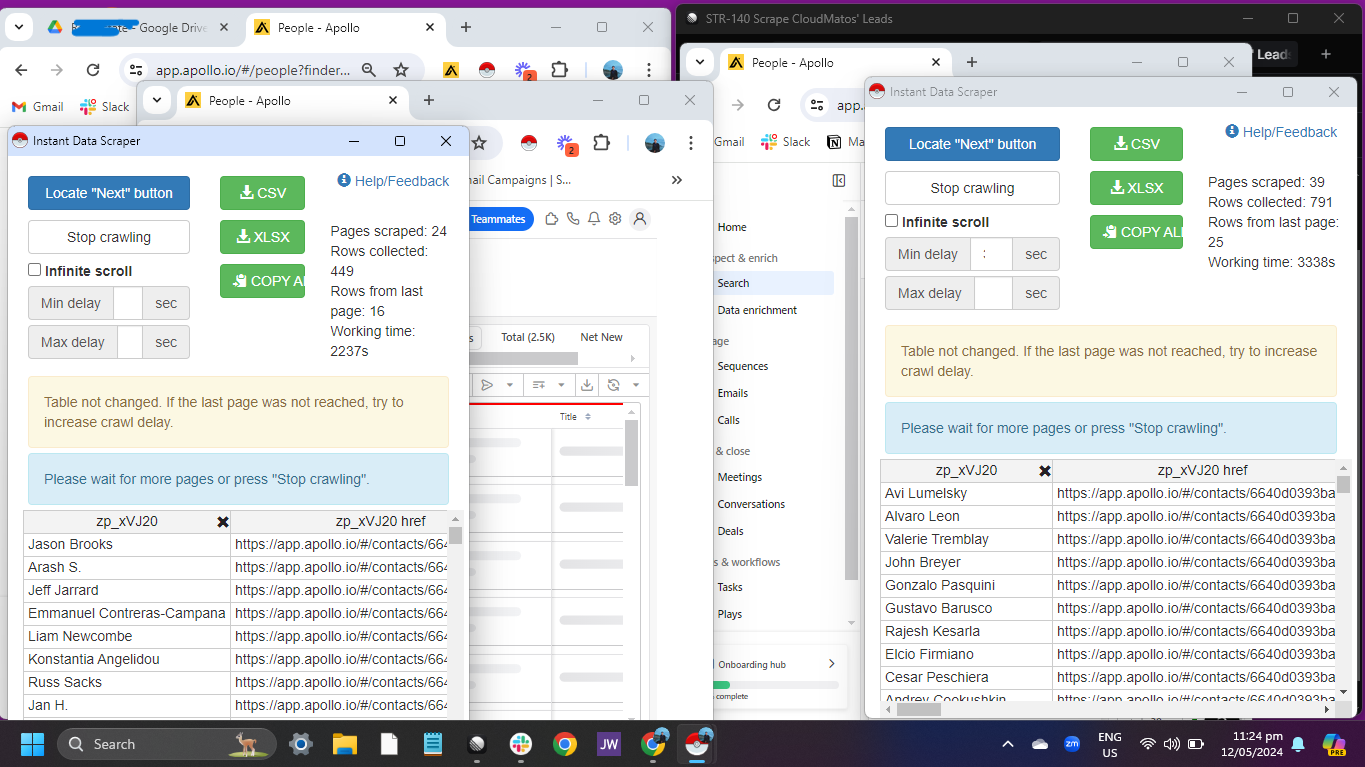1365x767 pixels.
Task: Select the Total (2.5K) tab
Action: pos(527,337)
